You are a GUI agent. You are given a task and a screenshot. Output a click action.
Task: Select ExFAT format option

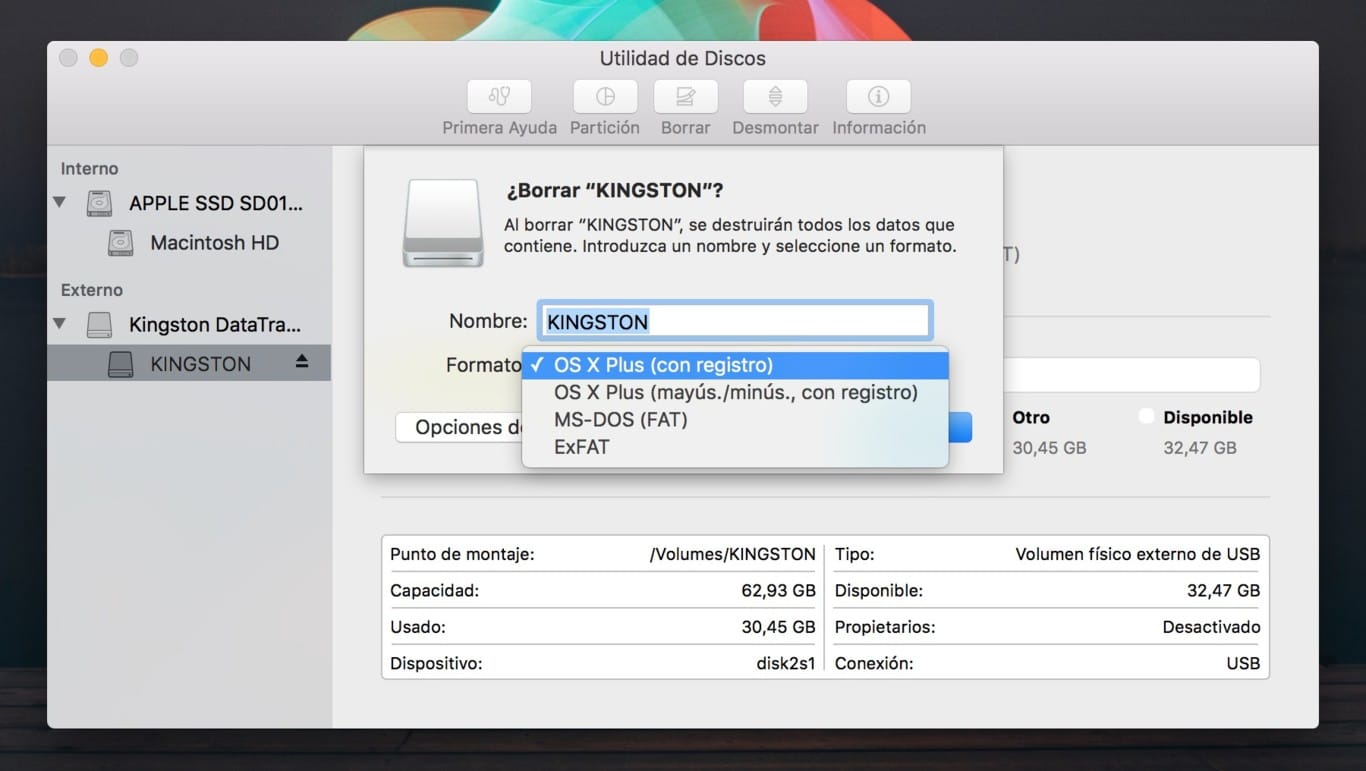735,446
